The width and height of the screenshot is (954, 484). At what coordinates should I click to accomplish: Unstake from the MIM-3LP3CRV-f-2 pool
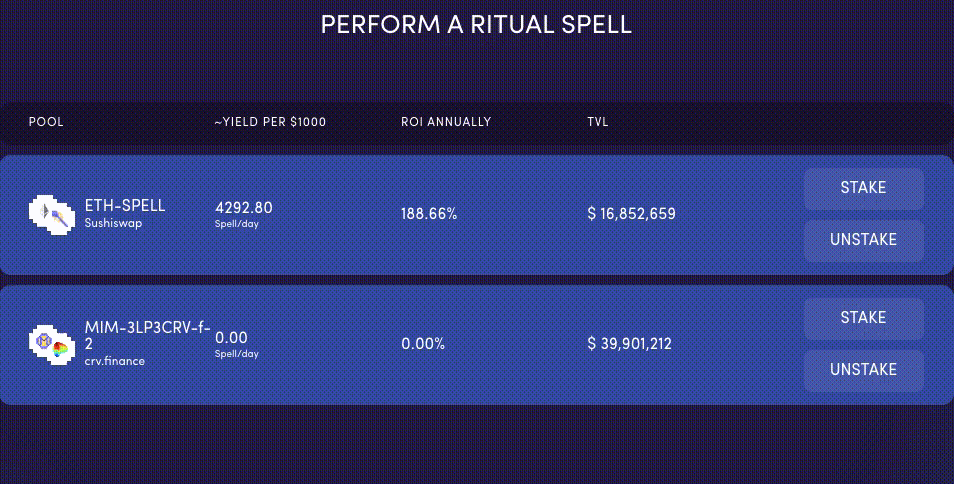point(863,370)
